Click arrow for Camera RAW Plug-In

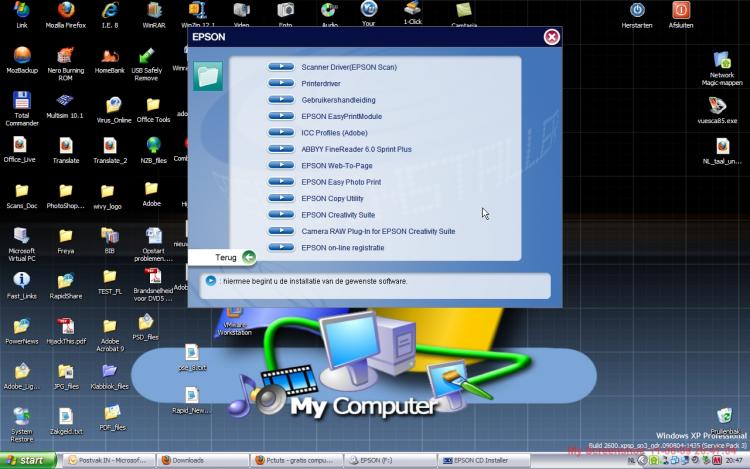tap(281, 231)
